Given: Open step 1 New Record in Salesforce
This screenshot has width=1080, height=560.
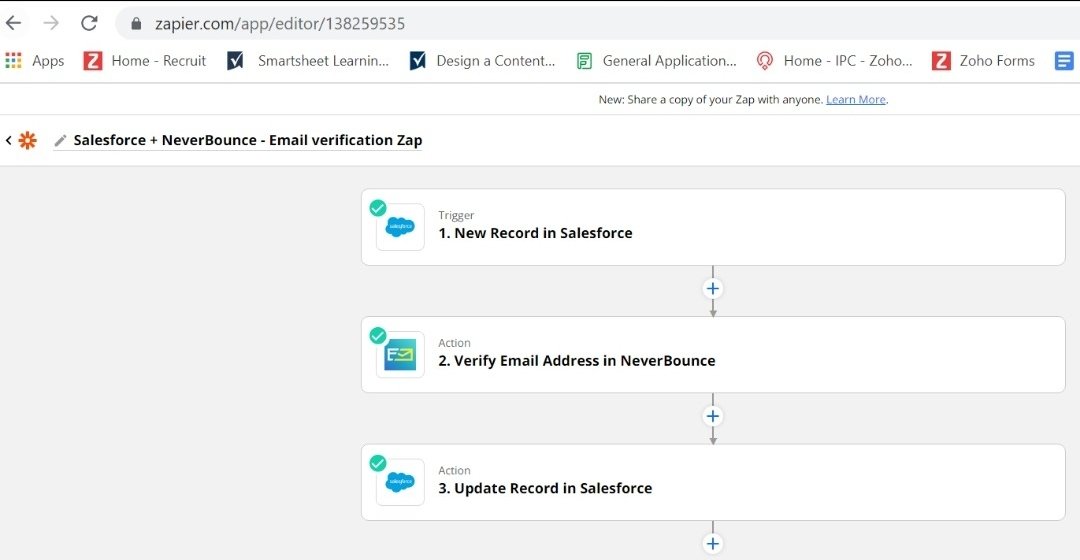Looking at the screenshot, I should 713,227.
